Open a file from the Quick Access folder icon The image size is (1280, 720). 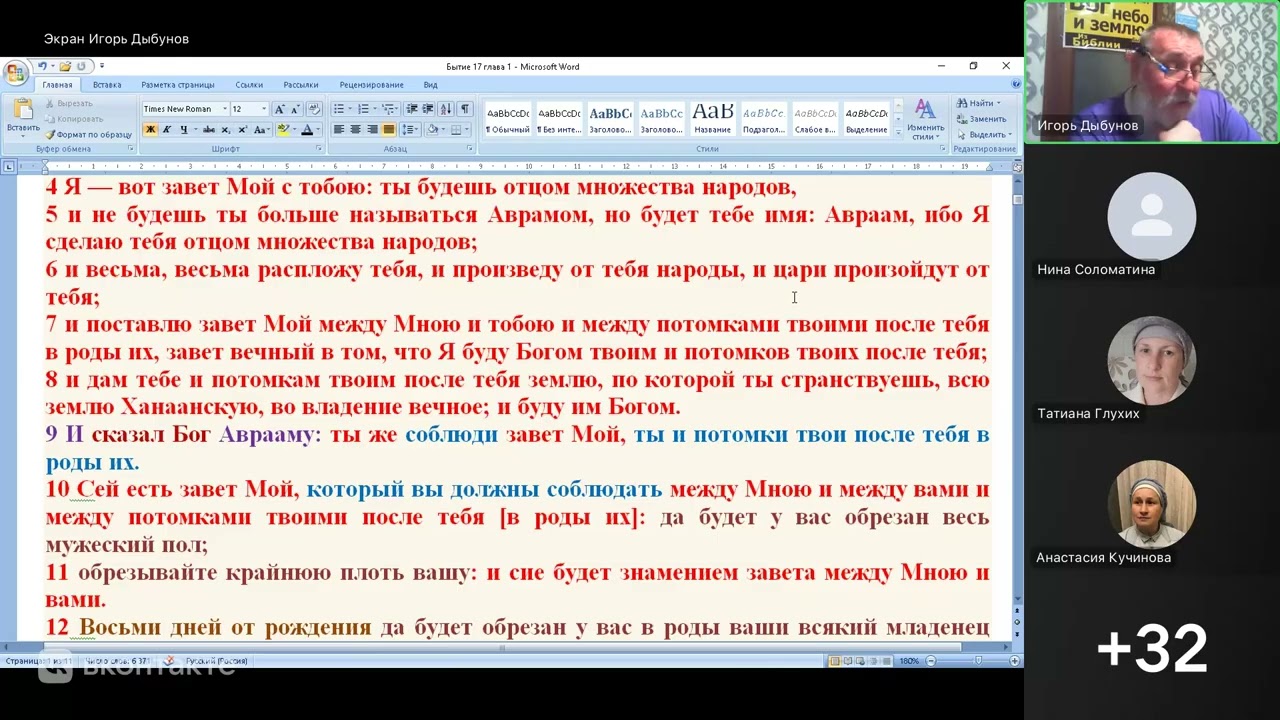click(65, 67)
